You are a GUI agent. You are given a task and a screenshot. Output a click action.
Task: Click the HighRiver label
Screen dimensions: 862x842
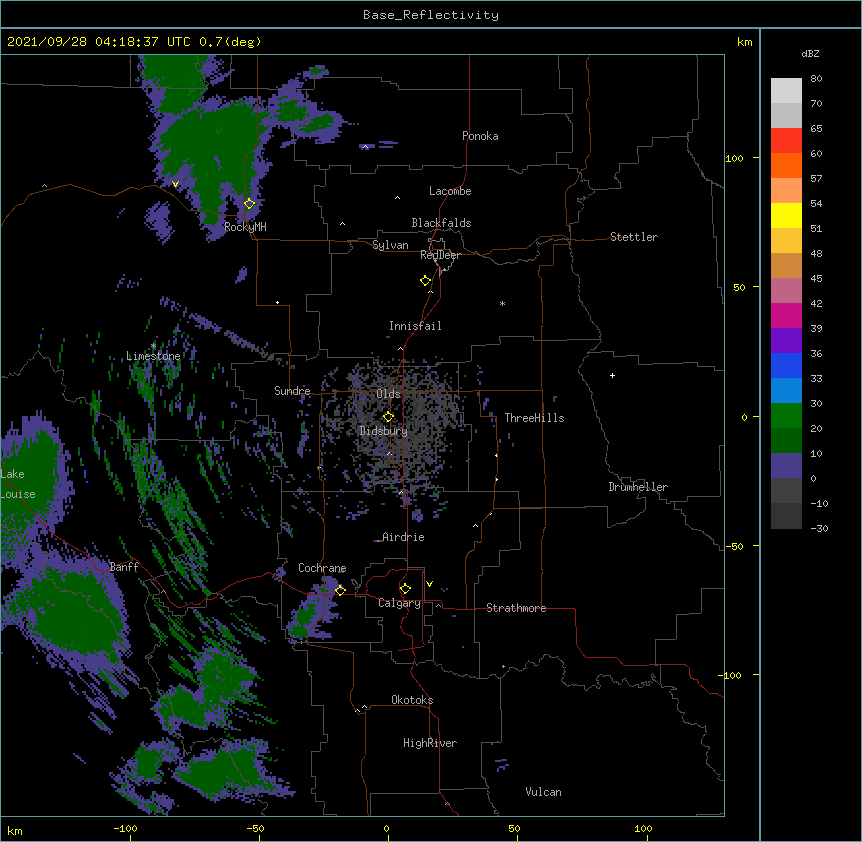pyautogui.click(x=430, y=743)
